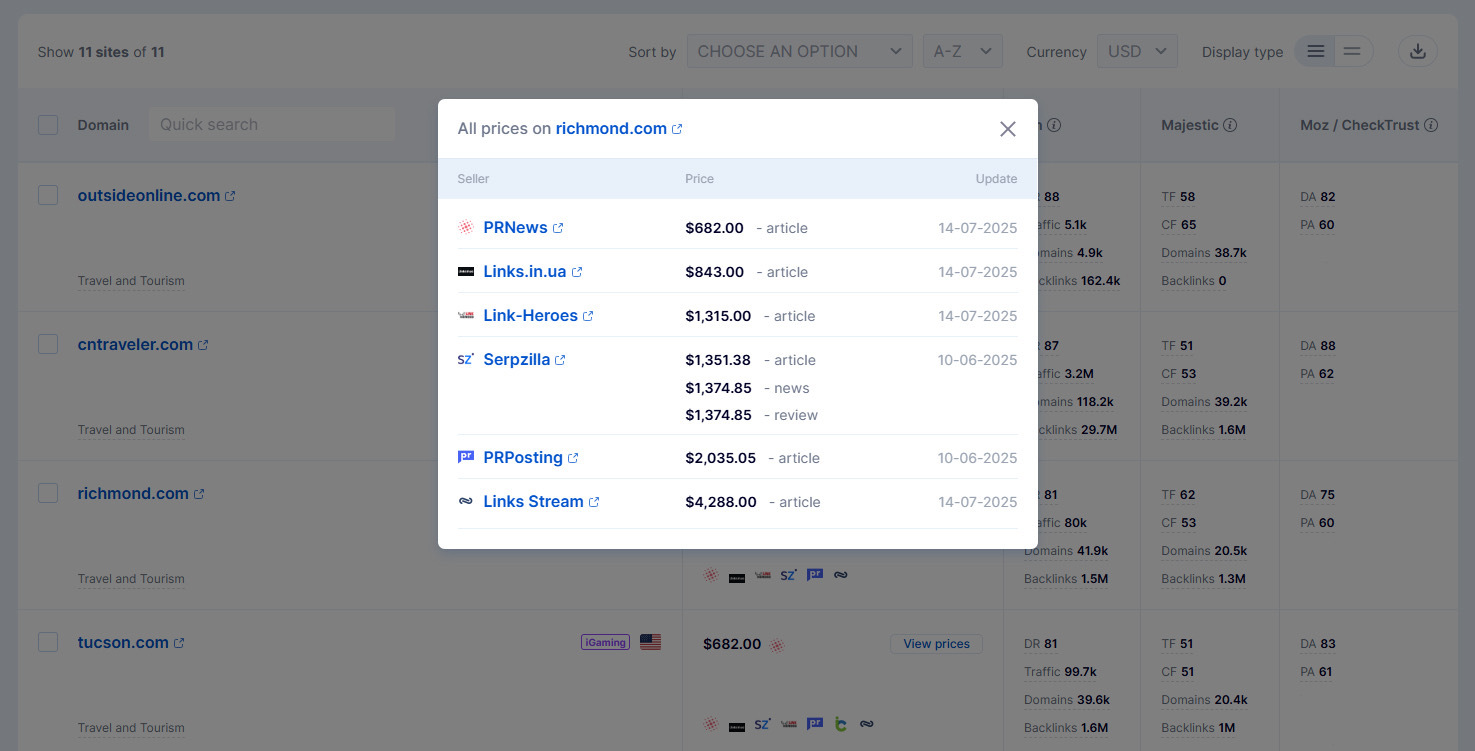Click Links.in.ua black logo in popup
The image size is (1475, 751).
[x=466, y=272]
